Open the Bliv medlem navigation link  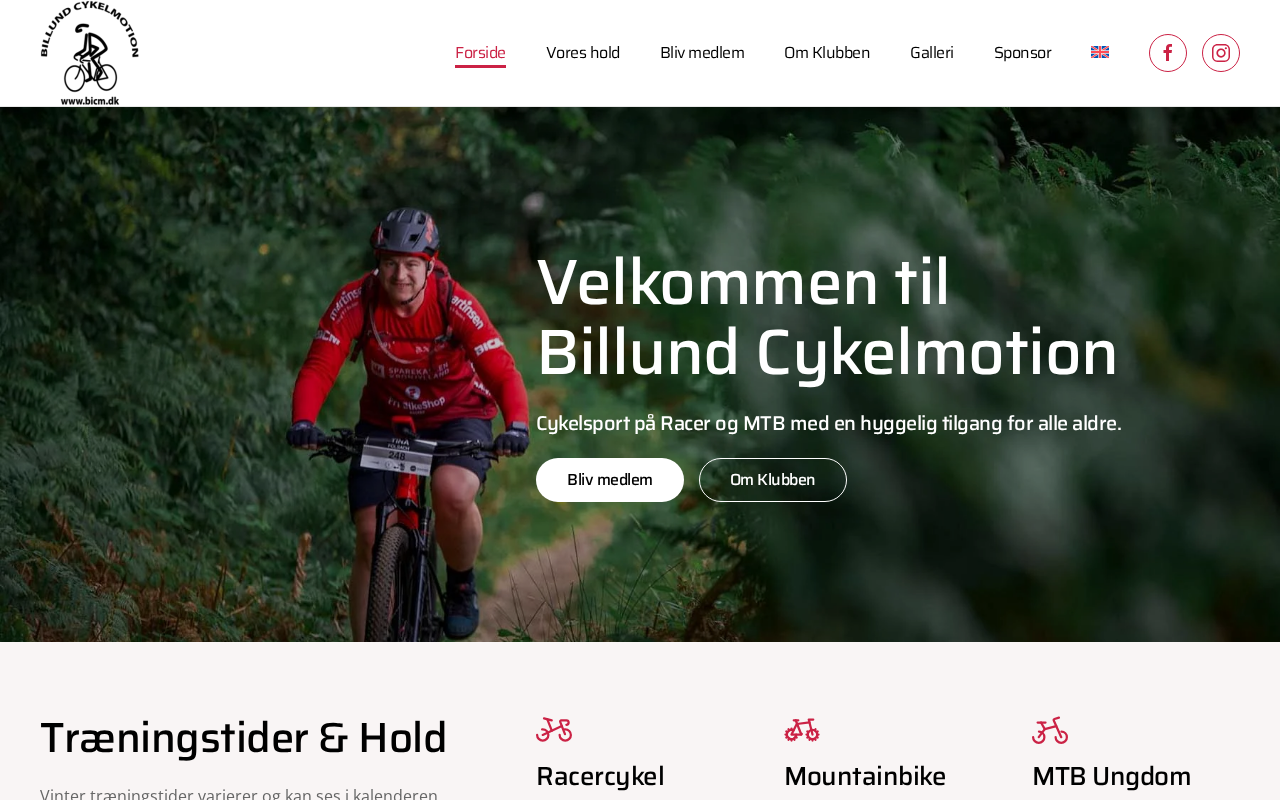(x=702, y=53)
